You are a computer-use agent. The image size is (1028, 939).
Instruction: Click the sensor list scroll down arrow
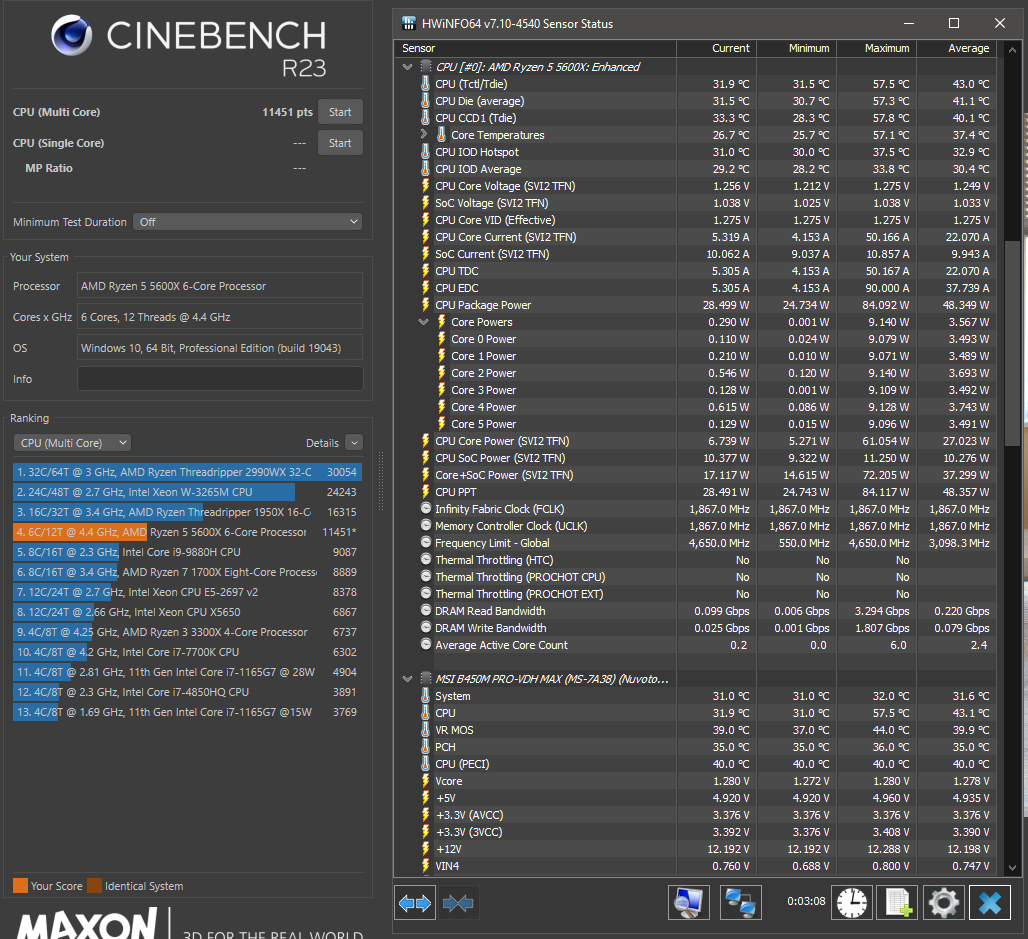[1012, 867]
